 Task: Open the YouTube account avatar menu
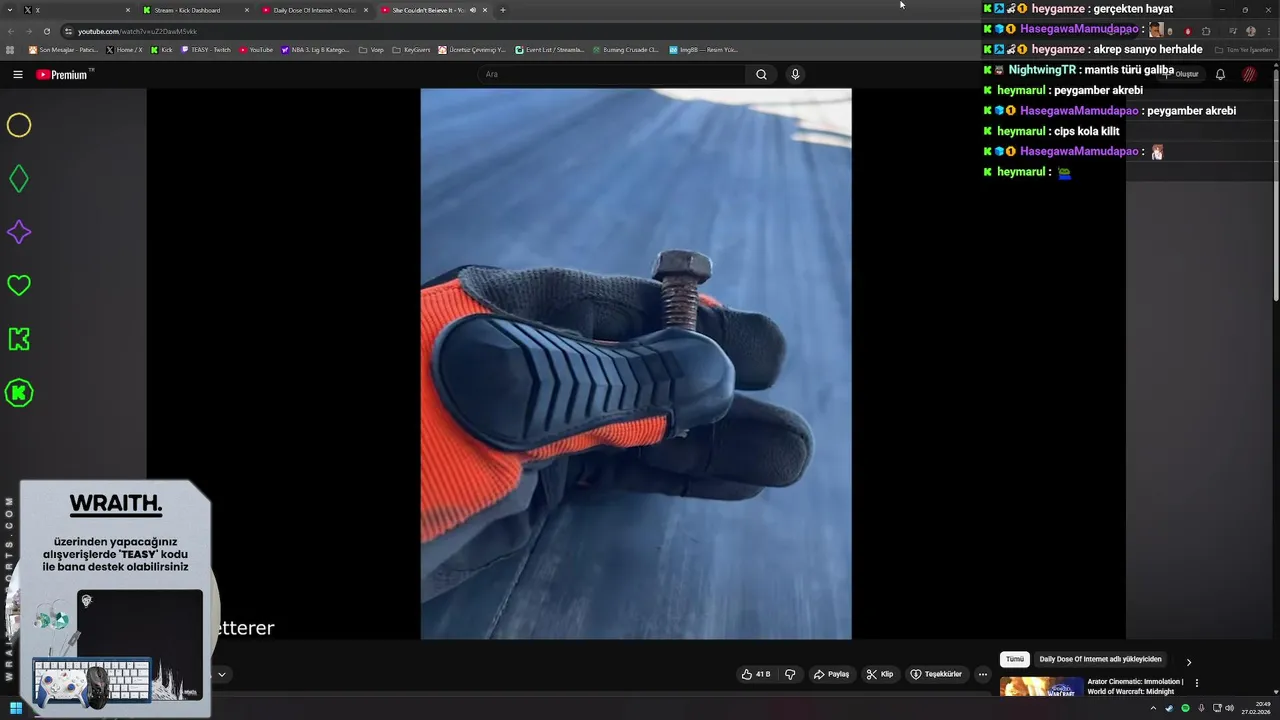(1250, 74)
